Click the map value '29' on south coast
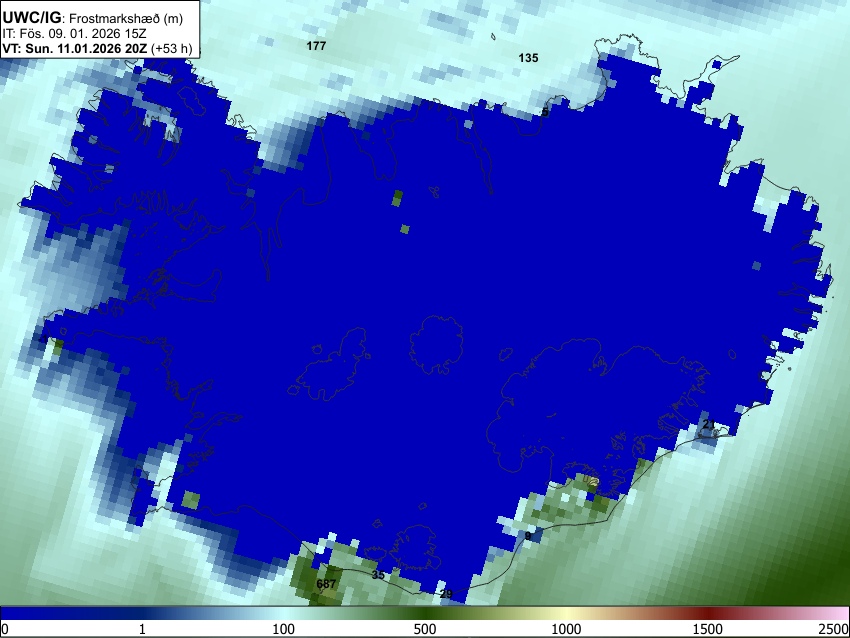850x638 pixels. click(446, 594)
